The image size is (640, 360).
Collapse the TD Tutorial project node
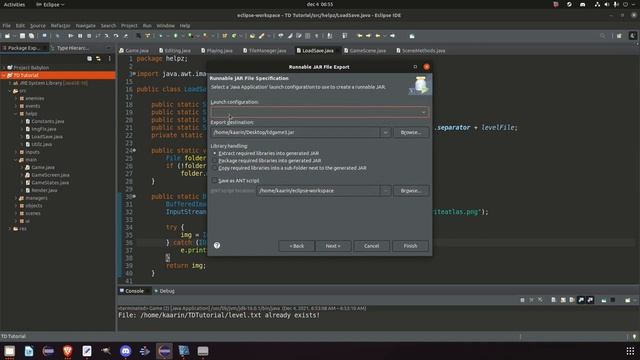[x=4, y=76]
